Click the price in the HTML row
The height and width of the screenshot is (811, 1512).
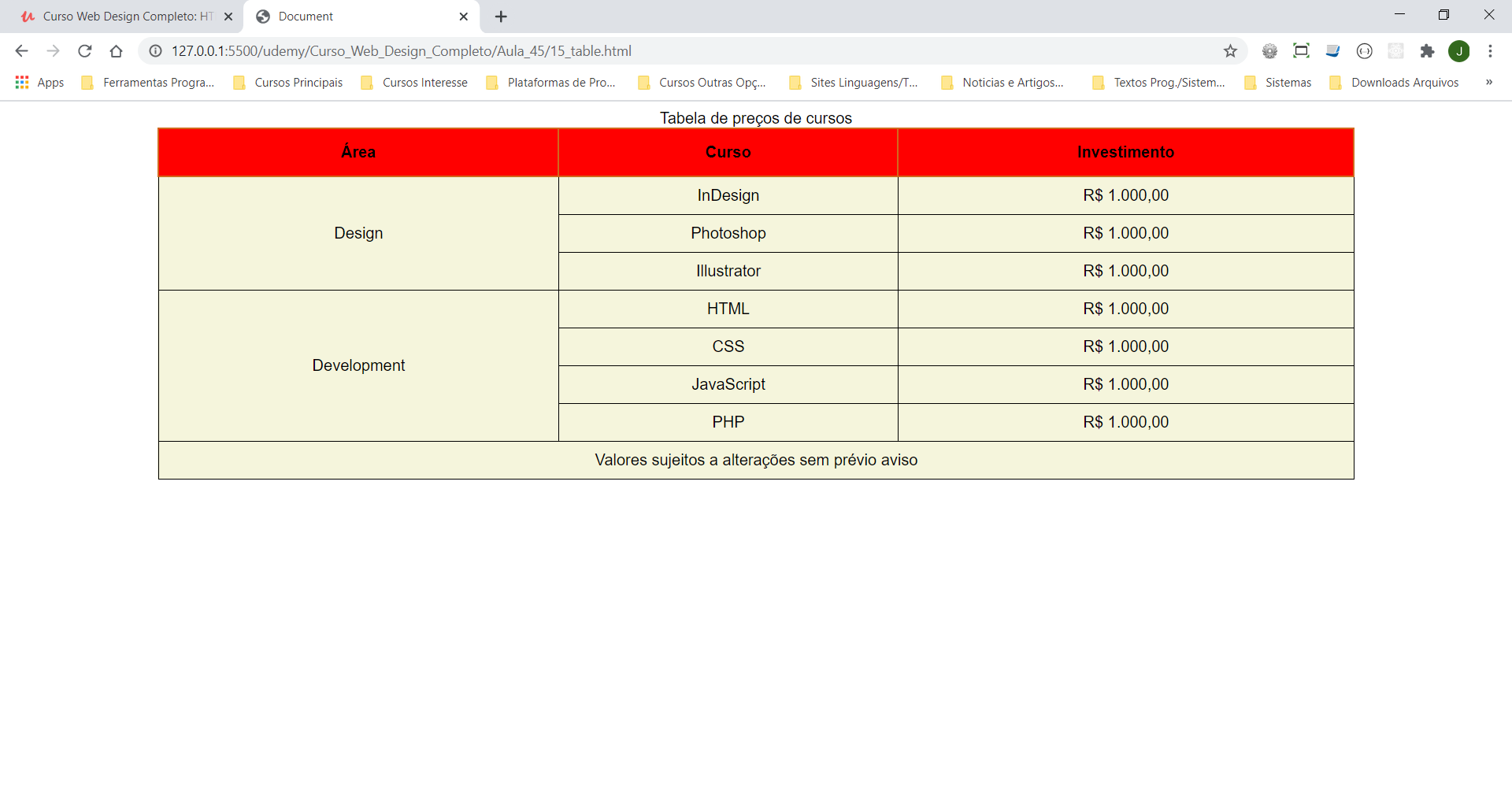pyautogui.click(x=1126, y=309)
